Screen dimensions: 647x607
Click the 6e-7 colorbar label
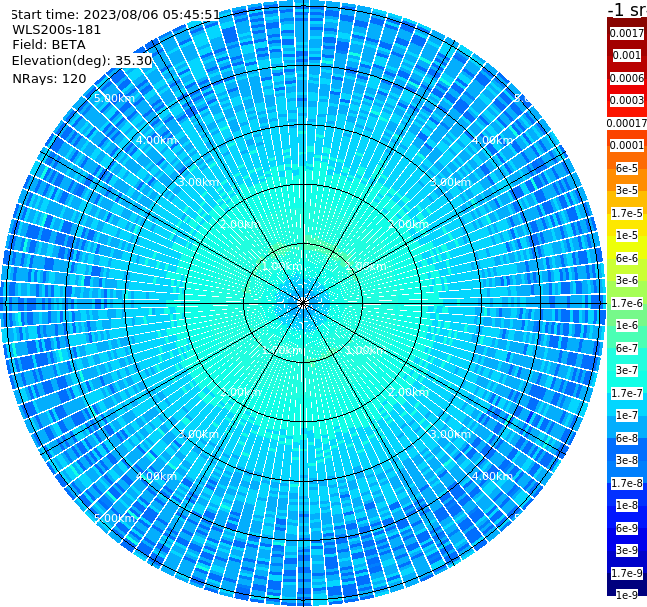[627, 348]
